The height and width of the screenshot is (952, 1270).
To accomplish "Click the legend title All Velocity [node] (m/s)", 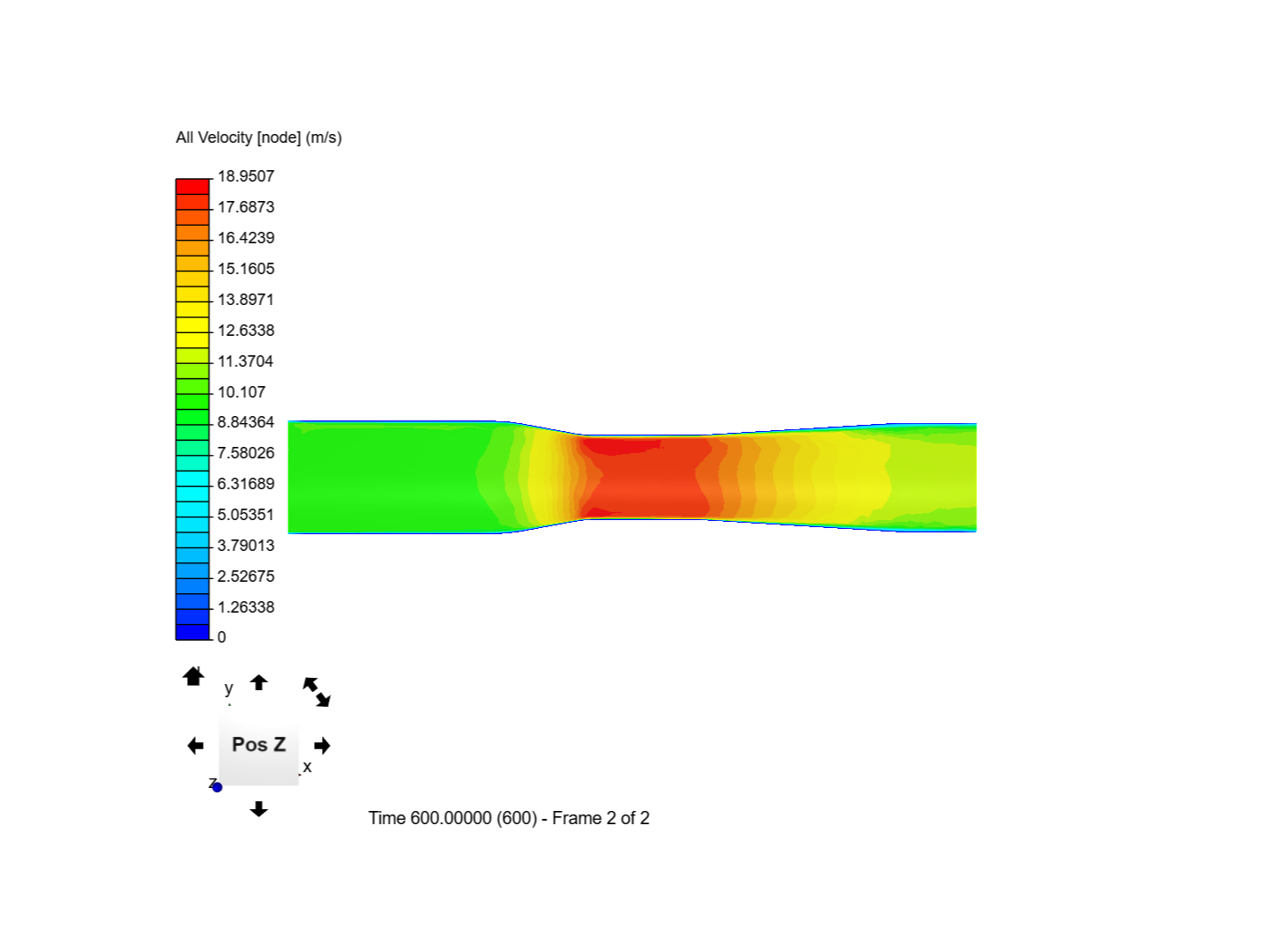I will point(258,138).
